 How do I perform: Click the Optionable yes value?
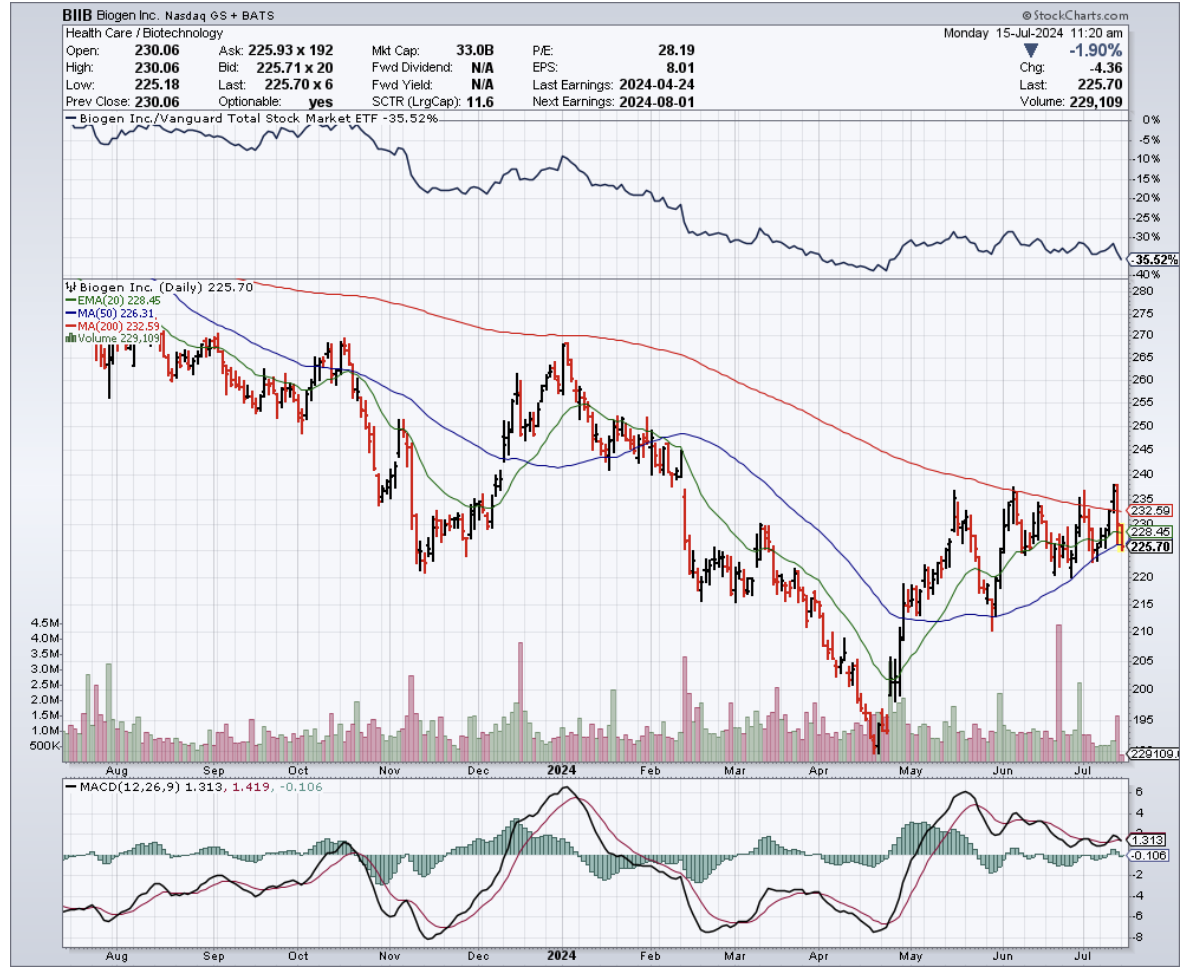click(x=322, y=102)
